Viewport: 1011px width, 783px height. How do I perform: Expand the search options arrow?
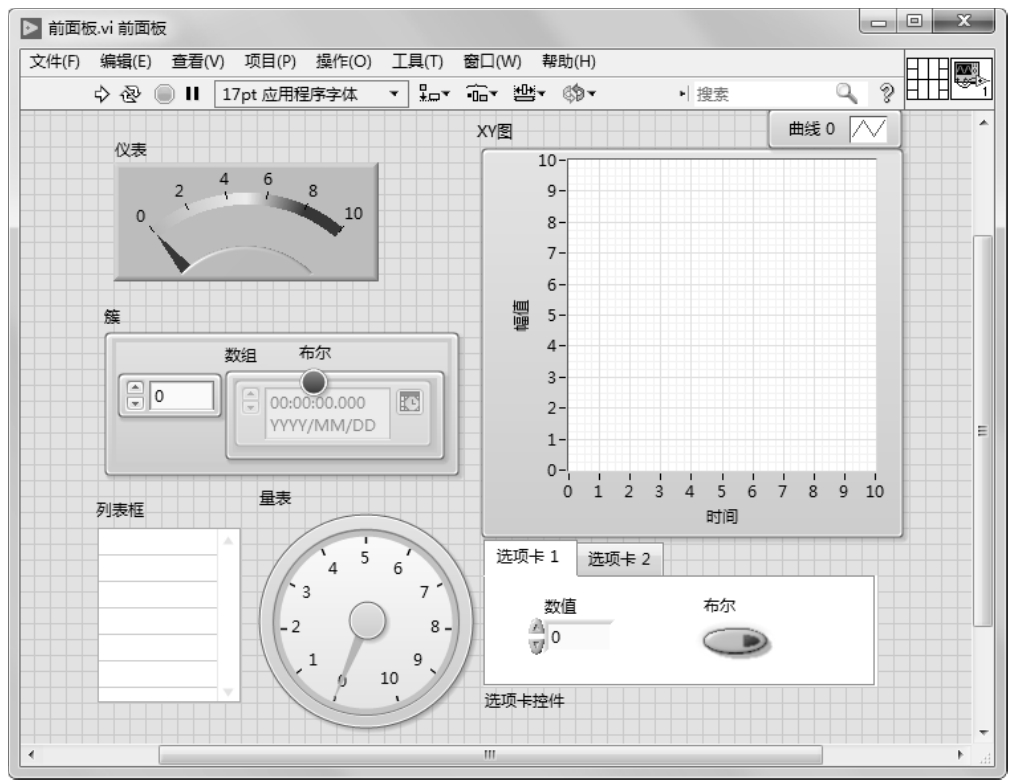(682, 94)
